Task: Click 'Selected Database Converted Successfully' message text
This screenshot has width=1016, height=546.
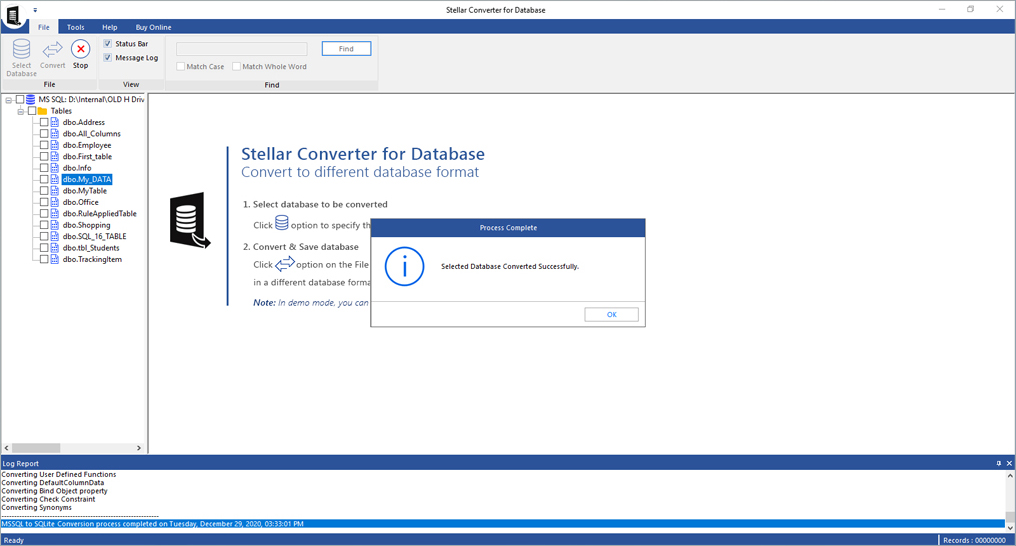Action: pos(510,266)
